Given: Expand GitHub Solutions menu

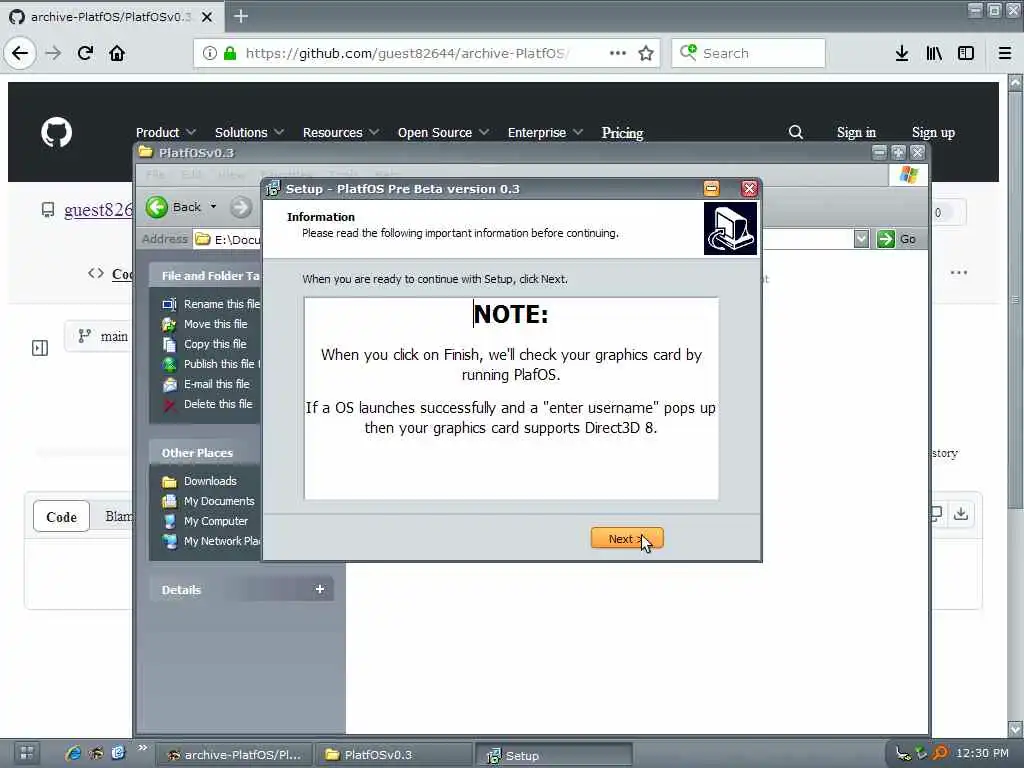Looking at the screenshot, I should pos(249,133).
